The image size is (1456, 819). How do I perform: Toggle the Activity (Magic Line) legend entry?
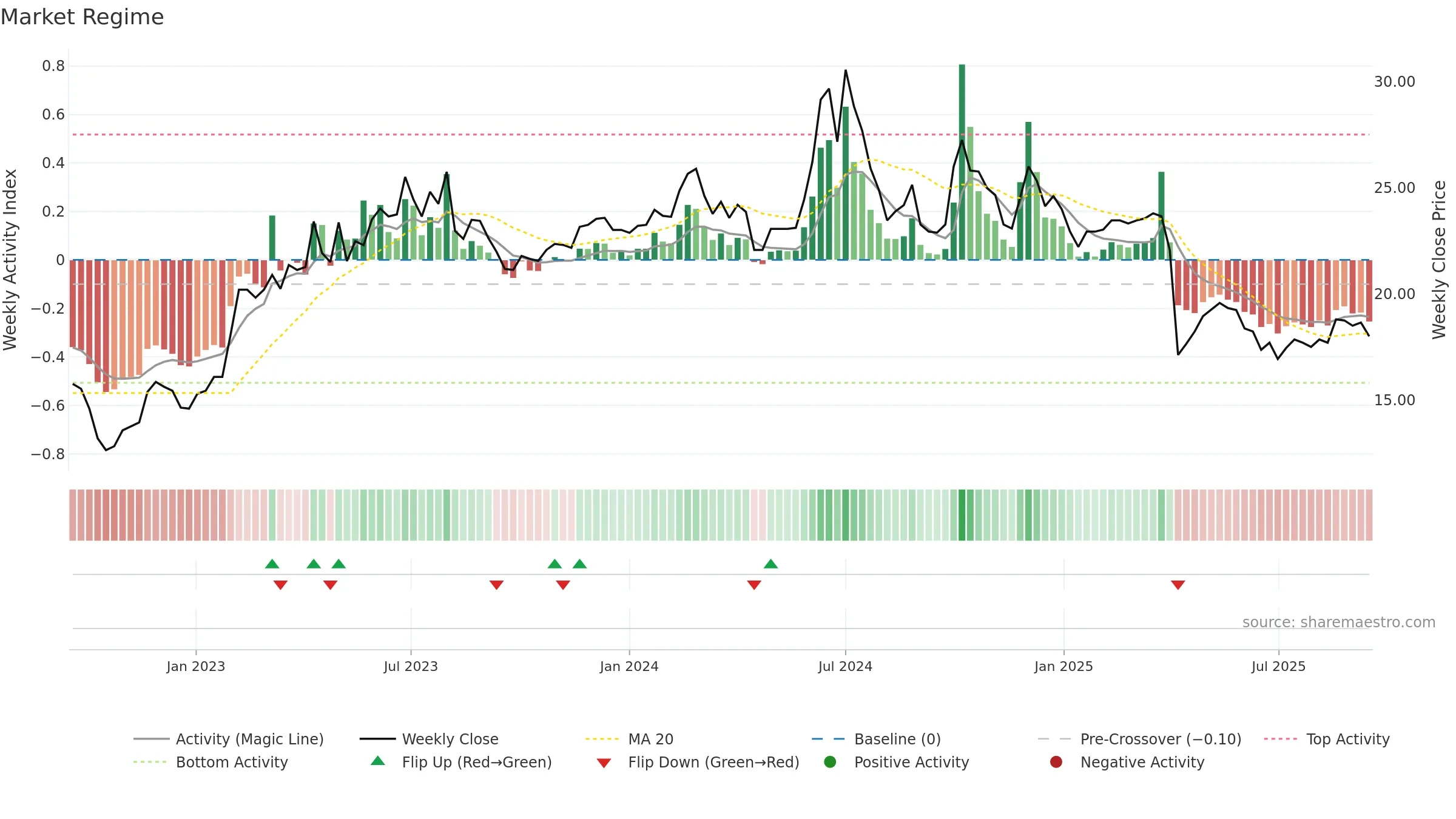pos(229,739)
